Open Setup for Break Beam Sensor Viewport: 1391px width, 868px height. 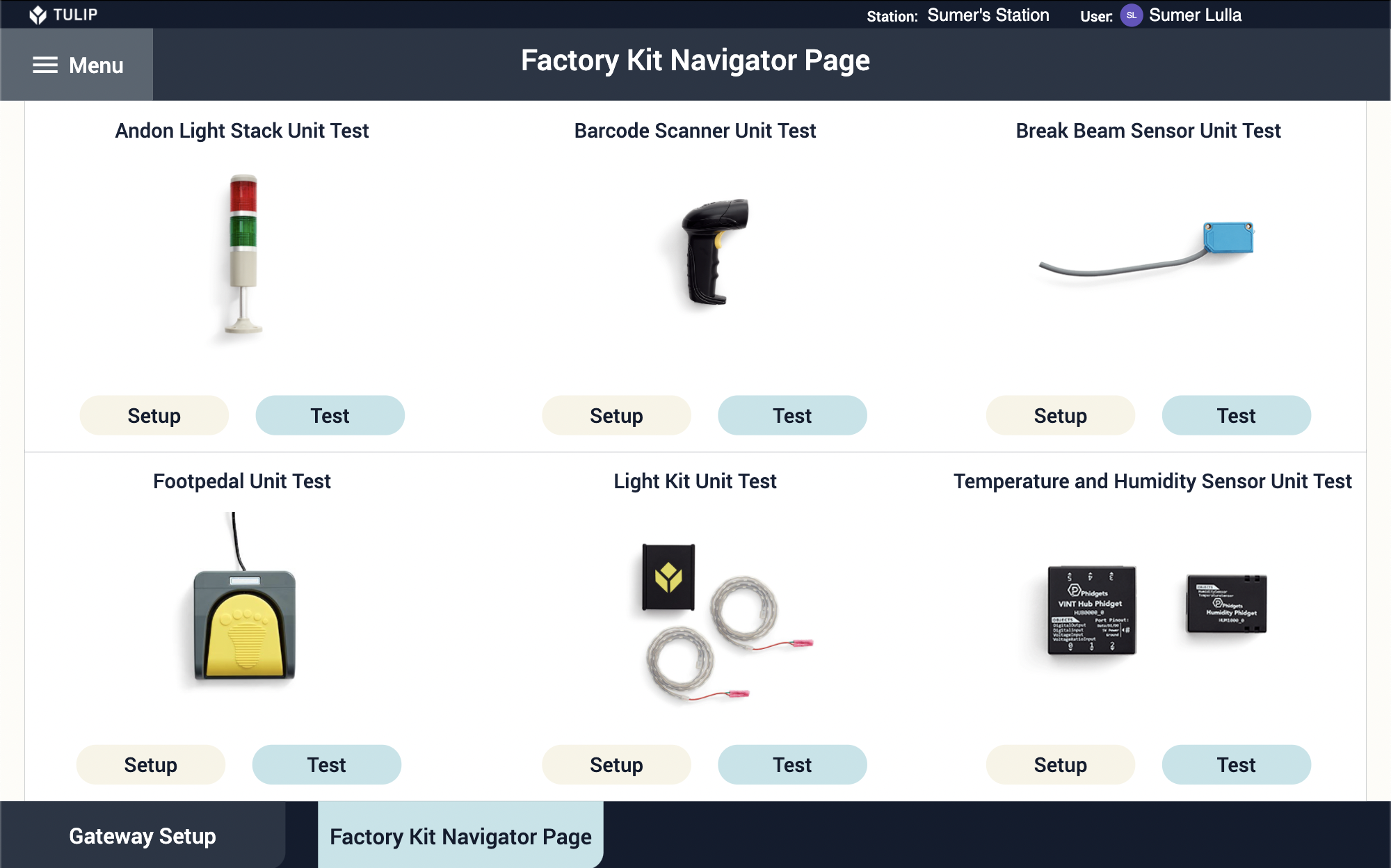click(1061, 415)
